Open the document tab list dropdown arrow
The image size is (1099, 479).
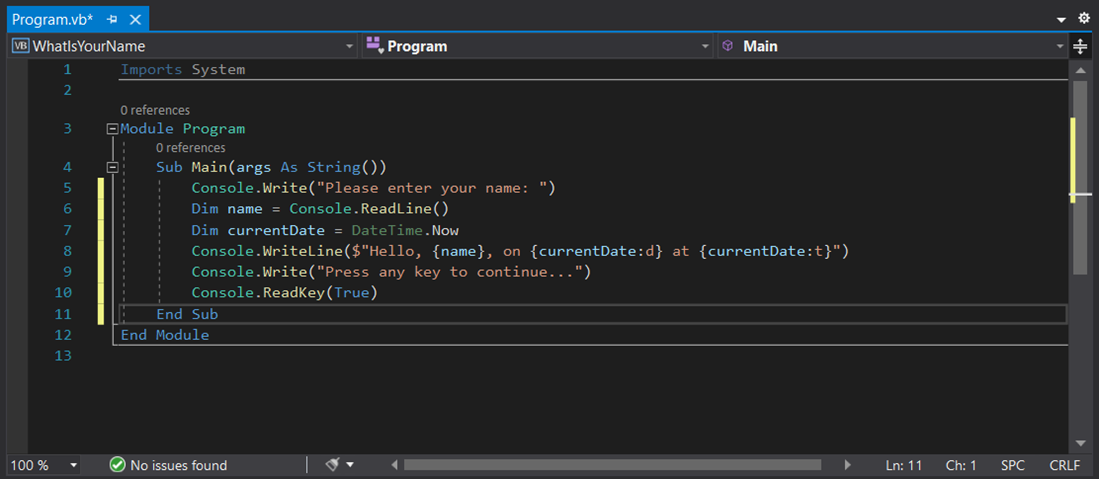[1061, 19]
